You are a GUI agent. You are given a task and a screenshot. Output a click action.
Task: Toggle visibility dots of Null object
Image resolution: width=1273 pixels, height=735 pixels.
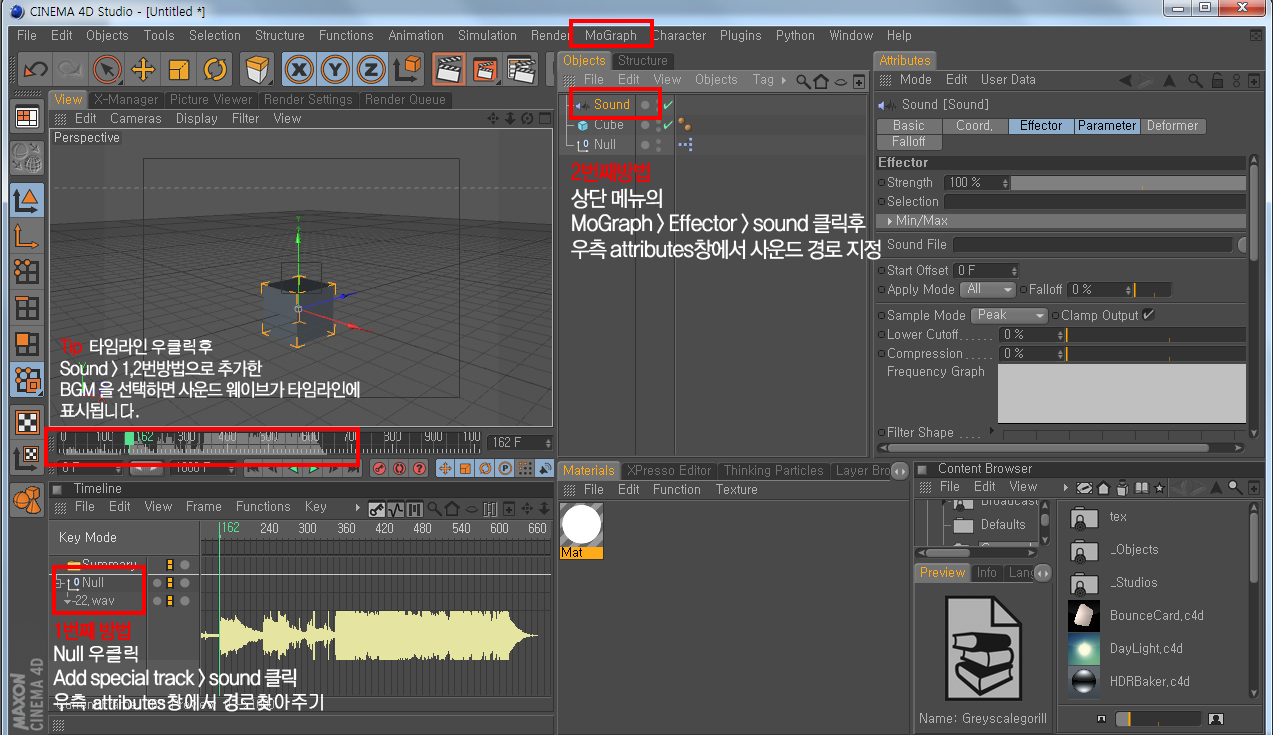[x=657, y=145]
